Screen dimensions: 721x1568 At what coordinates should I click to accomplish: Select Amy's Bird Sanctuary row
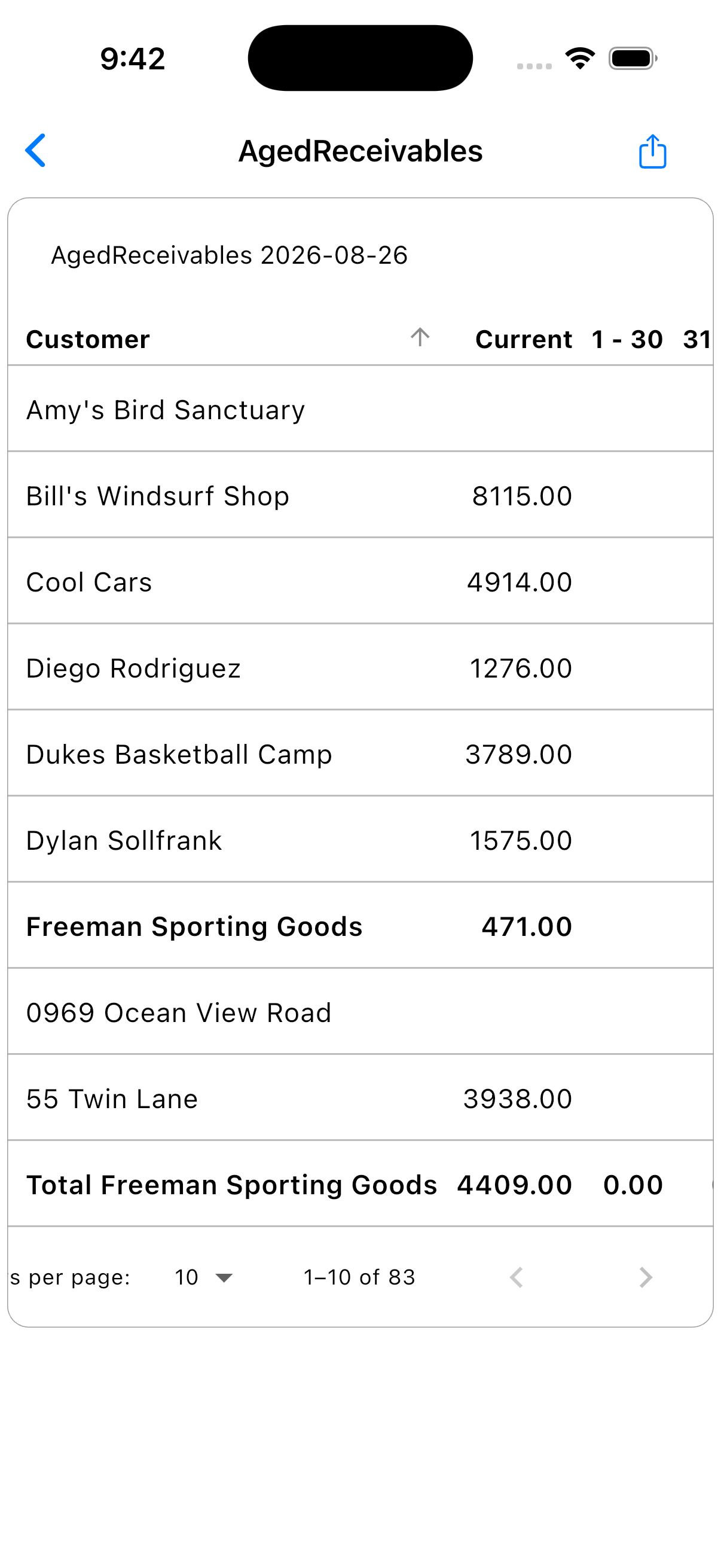360,409
